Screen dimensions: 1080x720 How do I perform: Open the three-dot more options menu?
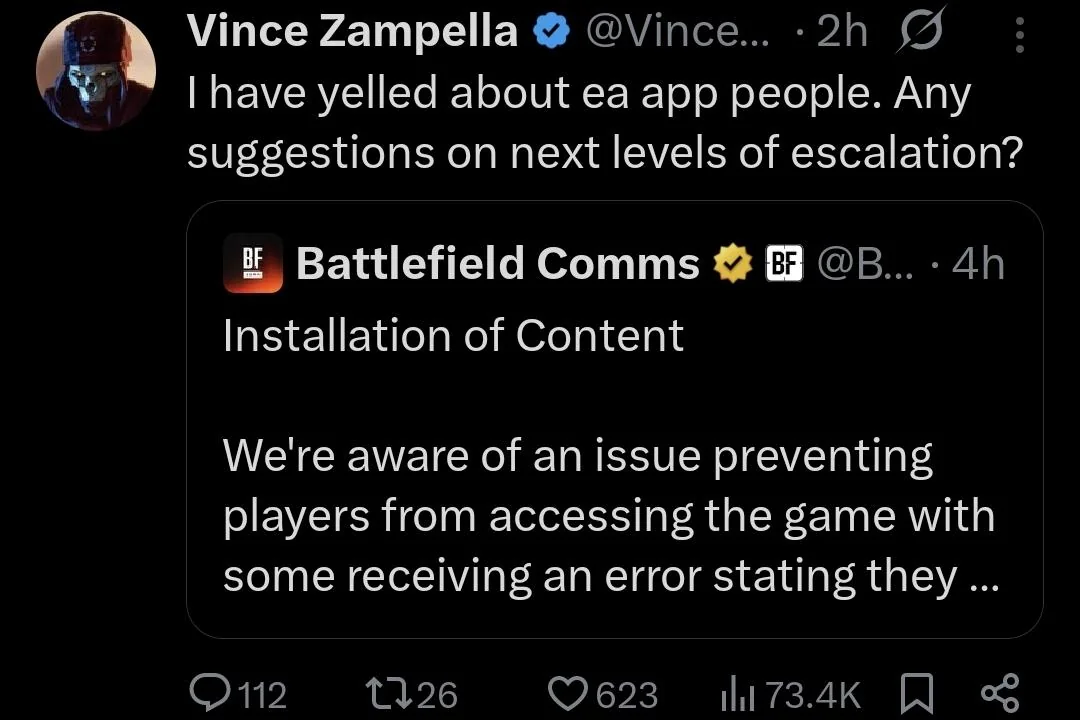(1019, 36)
